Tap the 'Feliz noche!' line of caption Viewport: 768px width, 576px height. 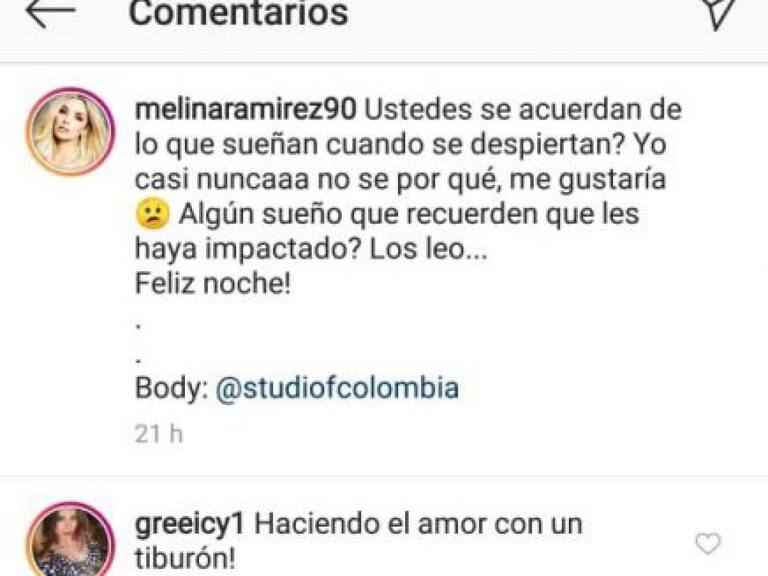point(213,283)
